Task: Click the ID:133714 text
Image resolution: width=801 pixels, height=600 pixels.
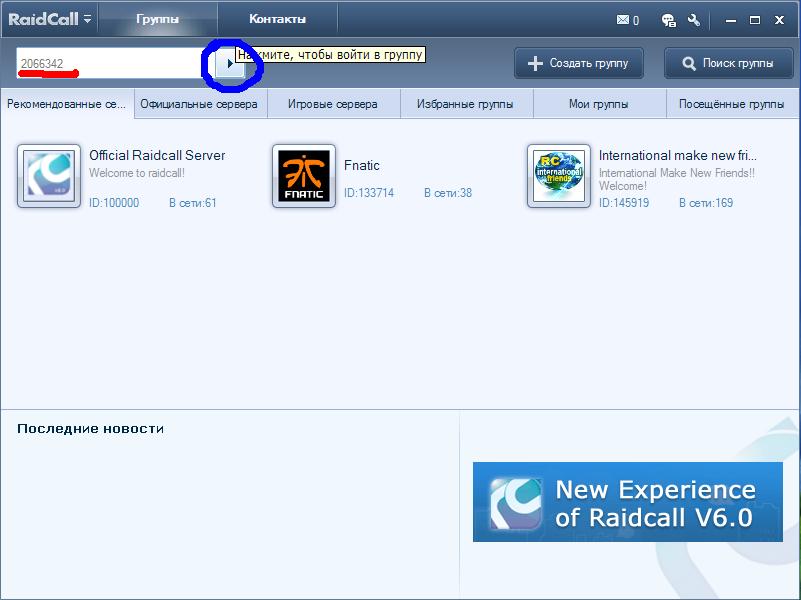Action: pos(369,193)
